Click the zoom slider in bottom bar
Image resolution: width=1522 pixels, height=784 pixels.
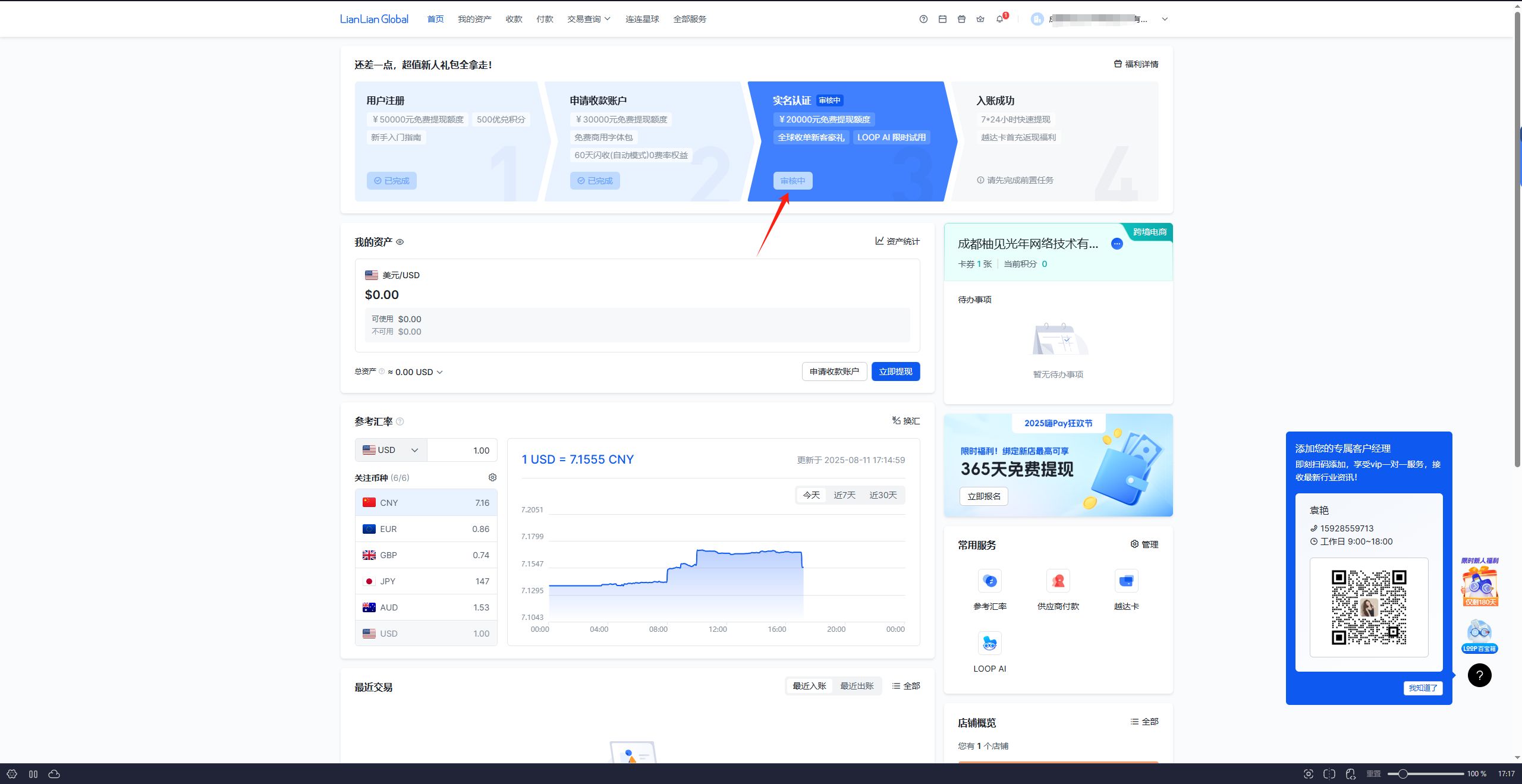coord(1426,774)
